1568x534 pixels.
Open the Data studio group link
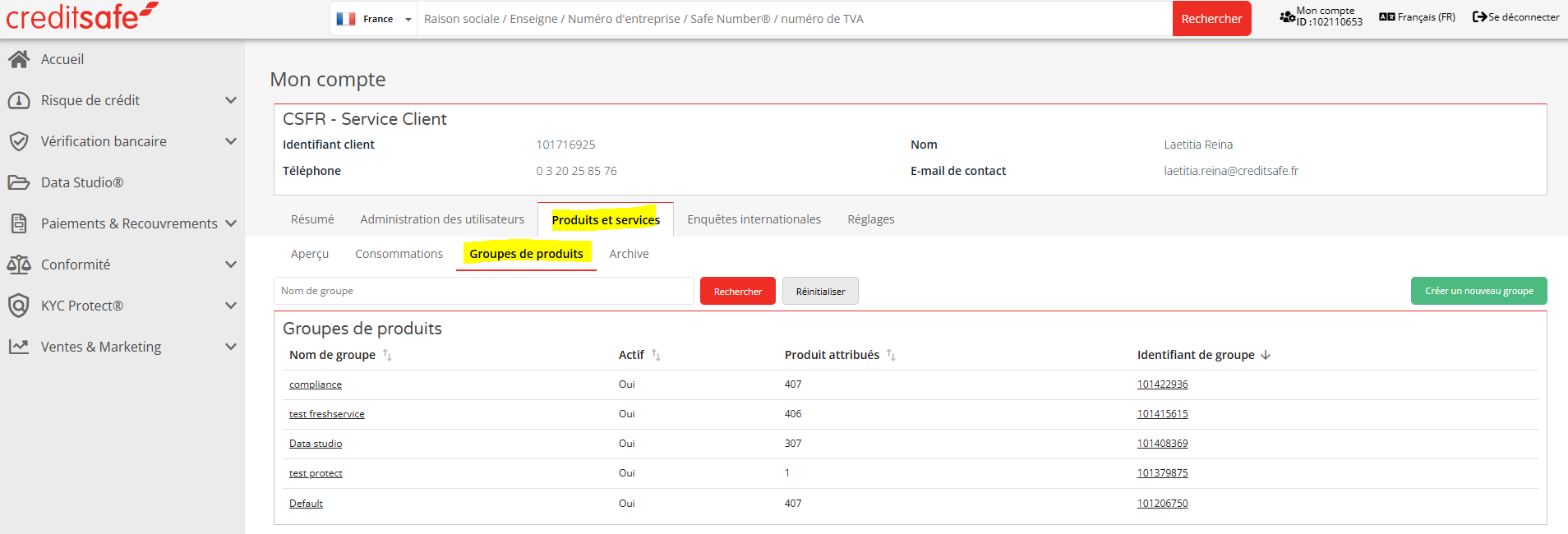[x=316, y=444]
